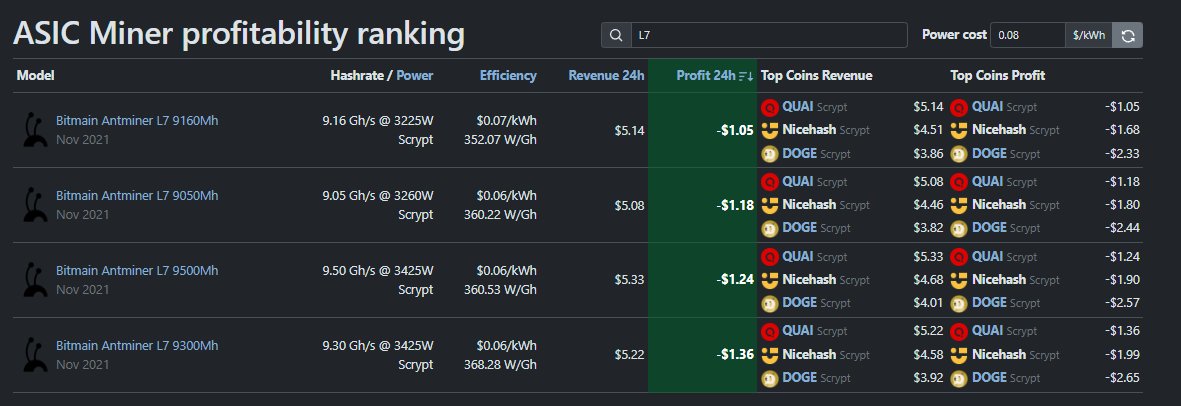The height and width of the screenshot is (406, 1181).
Task: Click the DOGE revenue coin icon in the L7 9300Mh row
Action: (769, 378)
